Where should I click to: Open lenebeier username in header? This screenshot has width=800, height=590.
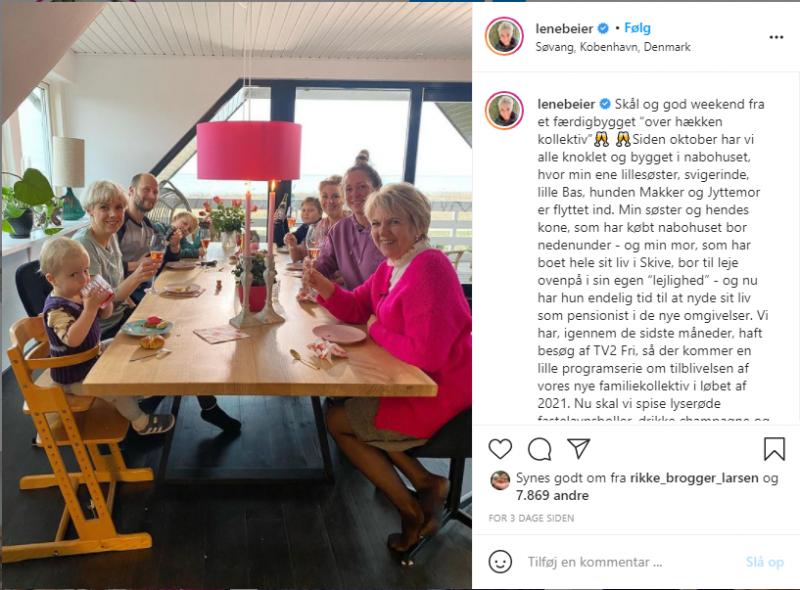coord(564,29)
